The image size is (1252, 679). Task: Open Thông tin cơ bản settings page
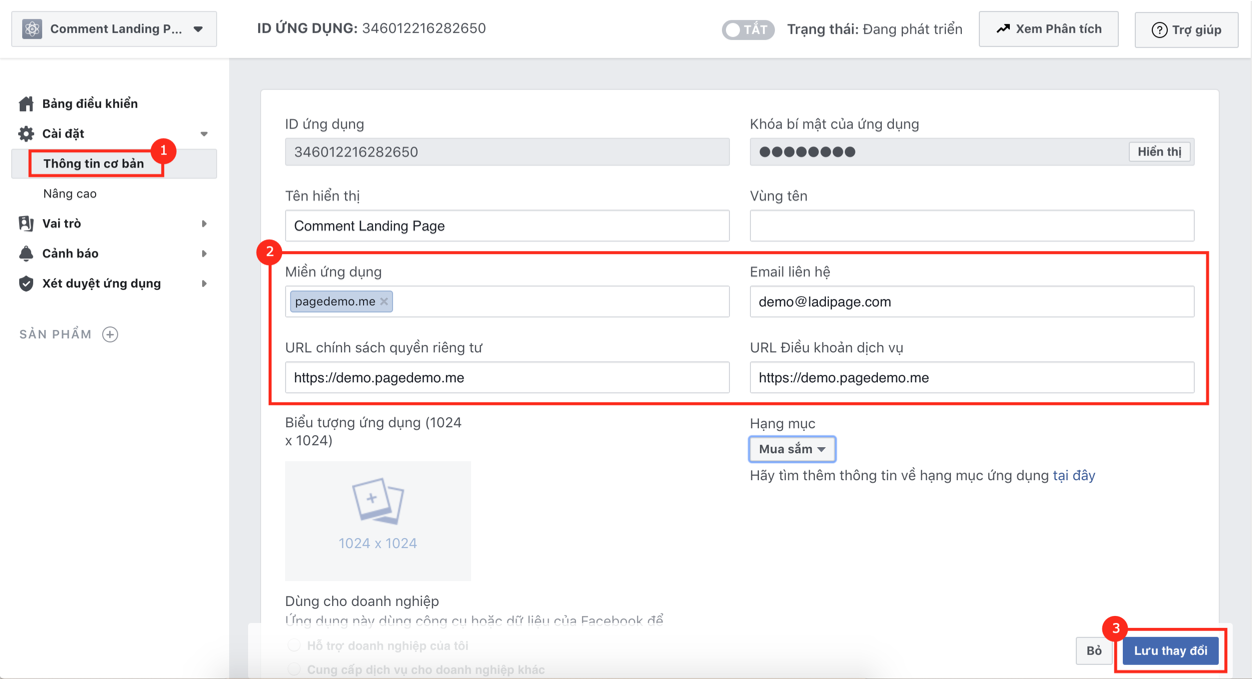tap(94, 164)
